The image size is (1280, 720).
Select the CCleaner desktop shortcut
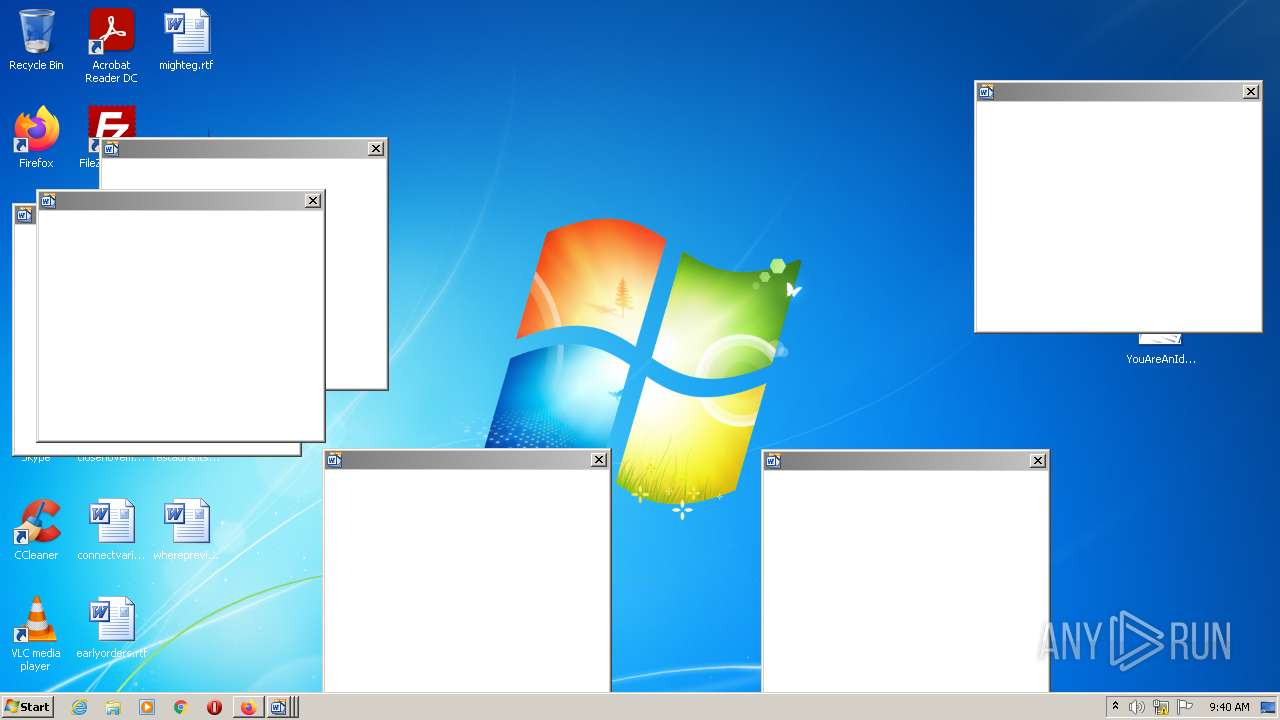click(36, 530)
